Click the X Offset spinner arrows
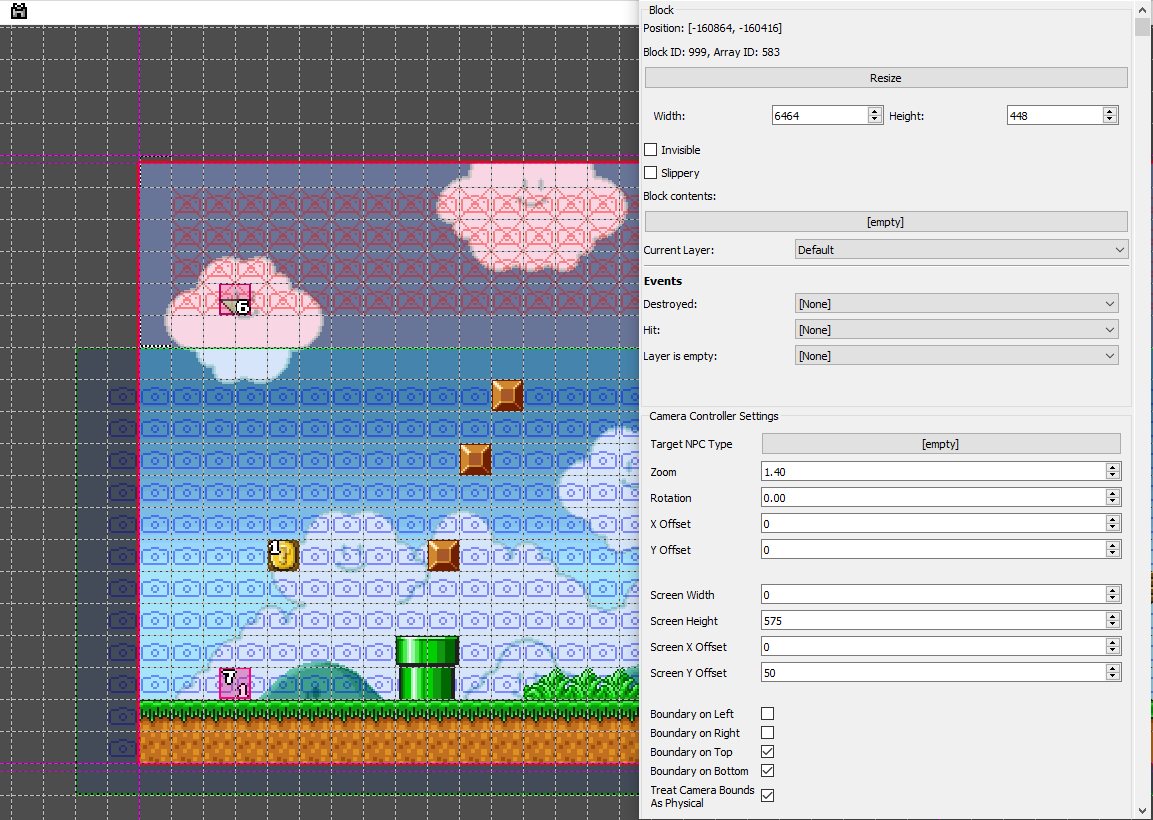 pos(1113,524)
